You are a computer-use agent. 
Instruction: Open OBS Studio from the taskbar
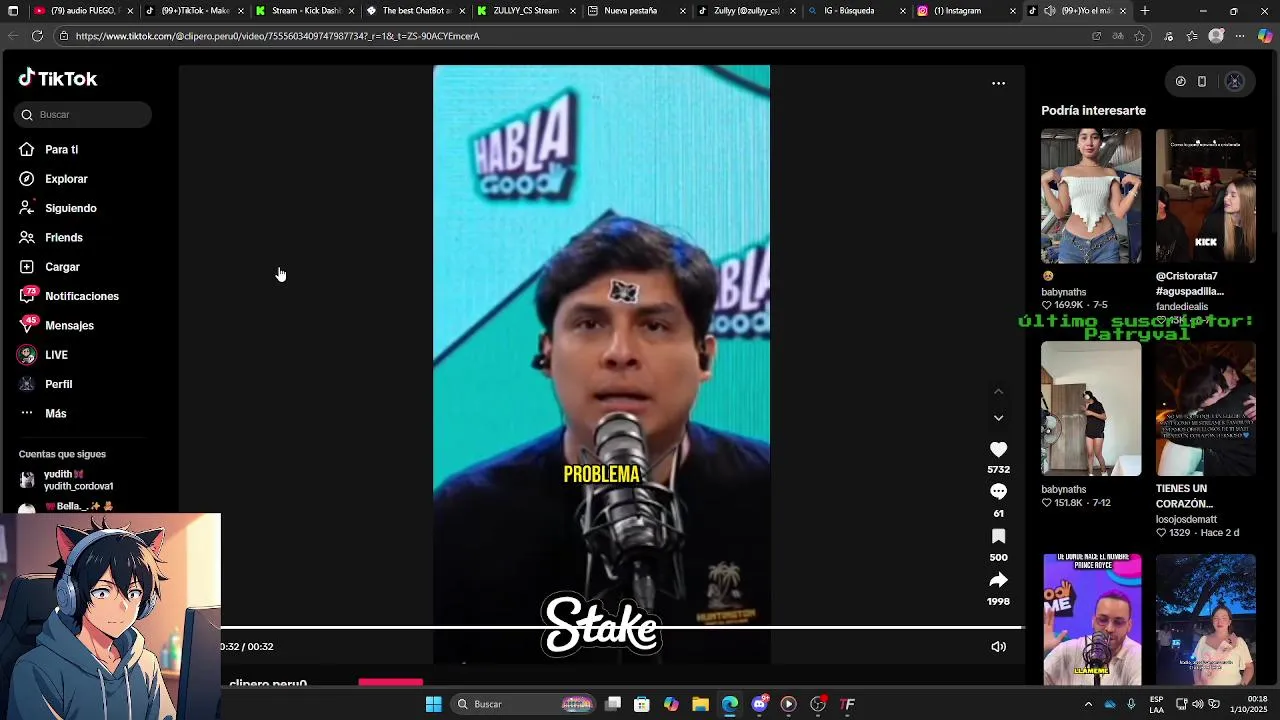pos(818,704)
